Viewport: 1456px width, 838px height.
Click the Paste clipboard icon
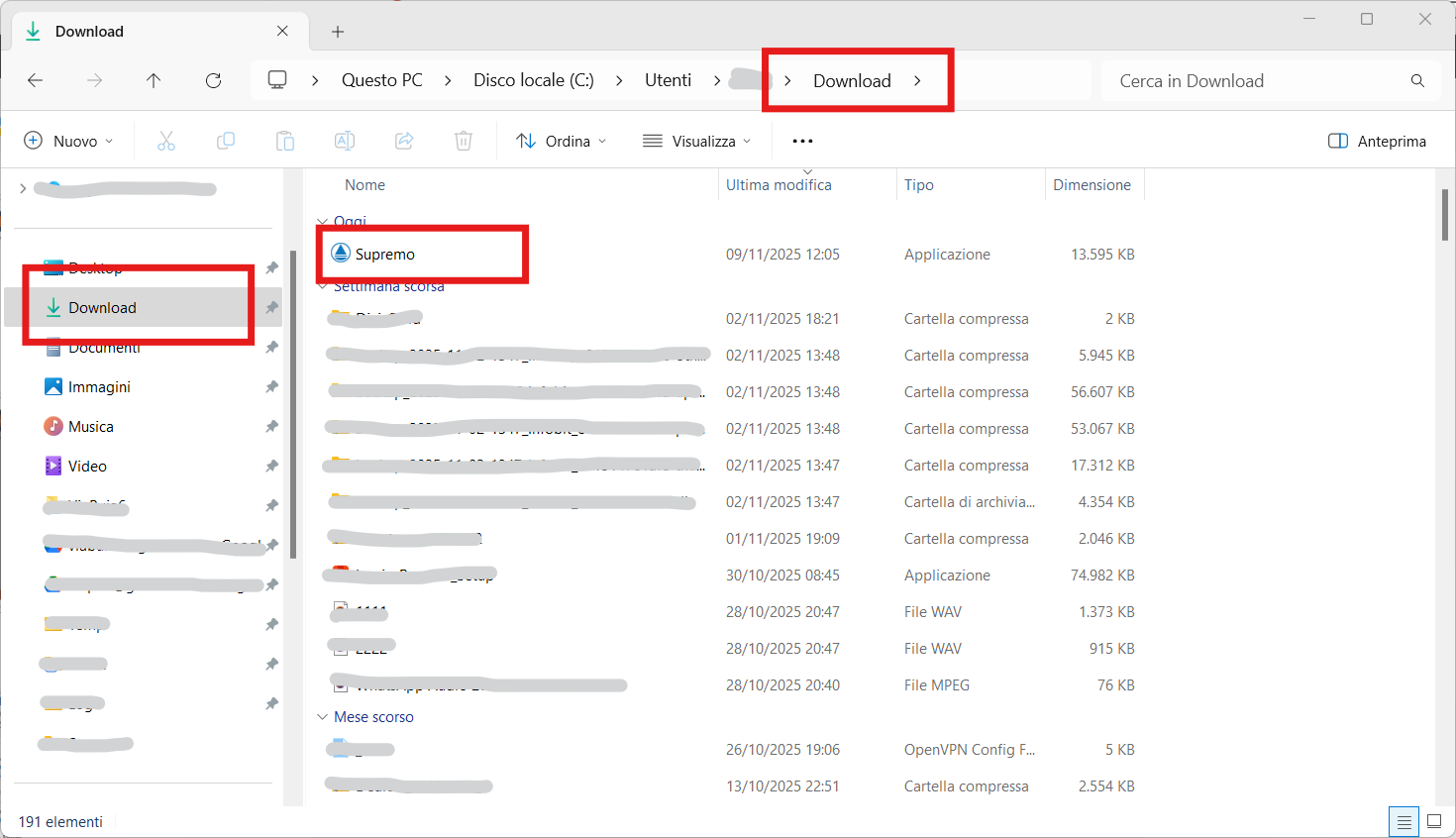[285, 142]
